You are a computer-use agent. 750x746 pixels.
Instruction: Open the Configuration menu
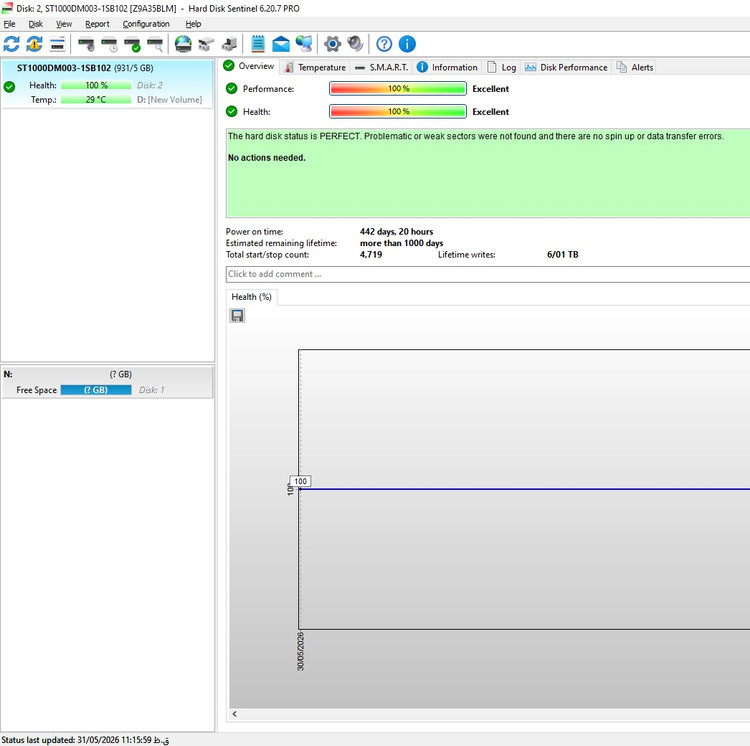tap(146, 24)
